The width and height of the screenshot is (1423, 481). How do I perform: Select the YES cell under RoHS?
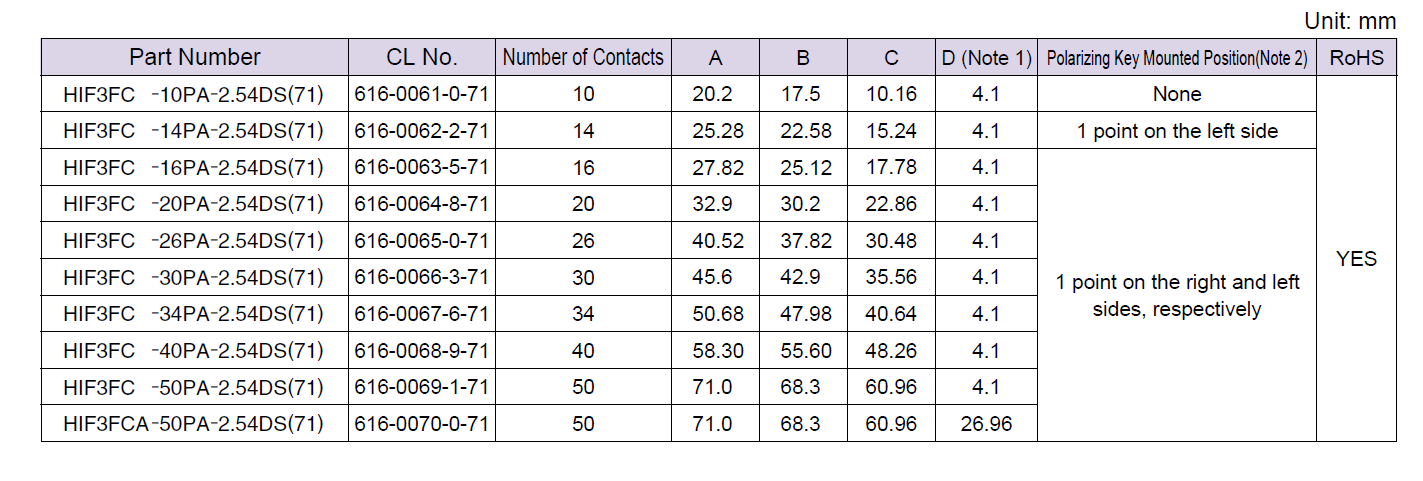1356,259
